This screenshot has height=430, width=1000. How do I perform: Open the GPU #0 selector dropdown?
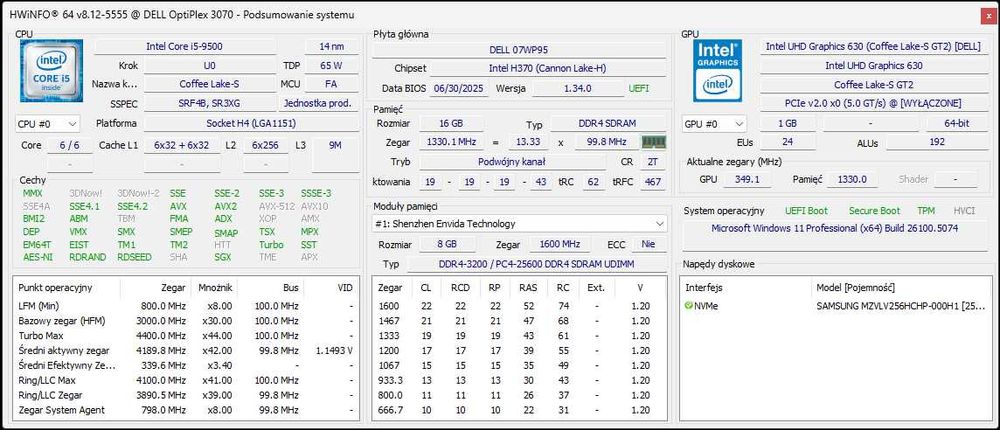tap(714, 124)
